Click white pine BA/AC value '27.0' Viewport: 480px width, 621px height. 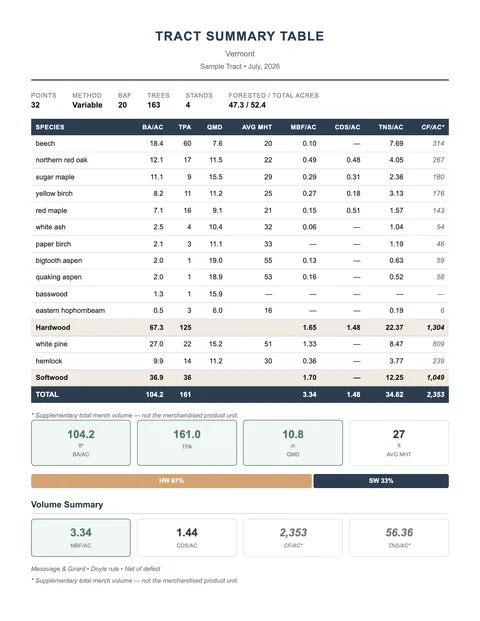pyautogui.click(x=156, y=344)
